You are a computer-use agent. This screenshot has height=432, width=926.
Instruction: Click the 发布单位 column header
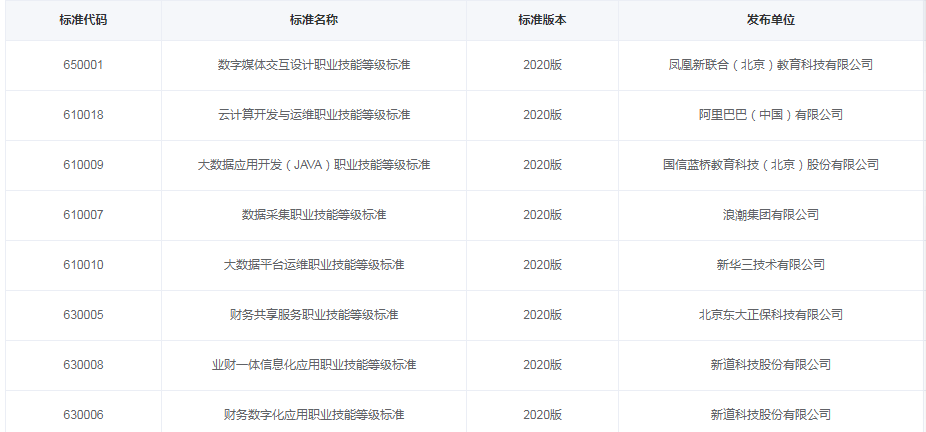tap(770, 20)
